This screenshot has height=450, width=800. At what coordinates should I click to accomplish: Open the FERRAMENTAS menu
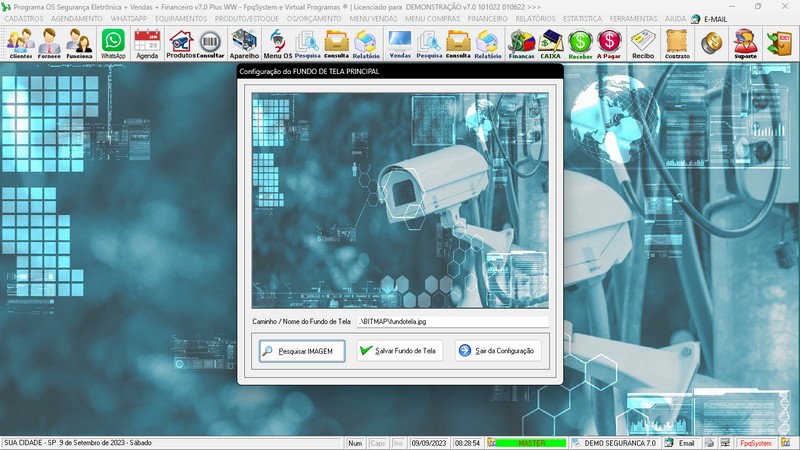coord(633,19)
